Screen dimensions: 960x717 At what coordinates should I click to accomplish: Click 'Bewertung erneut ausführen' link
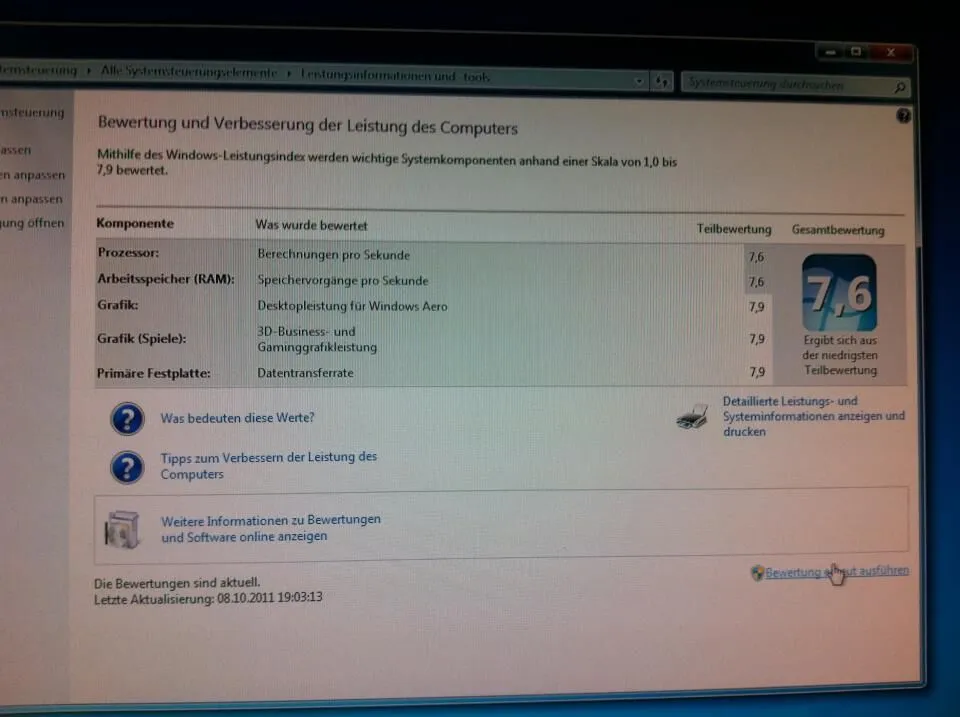pyautogui.click(x=836, y=572)
